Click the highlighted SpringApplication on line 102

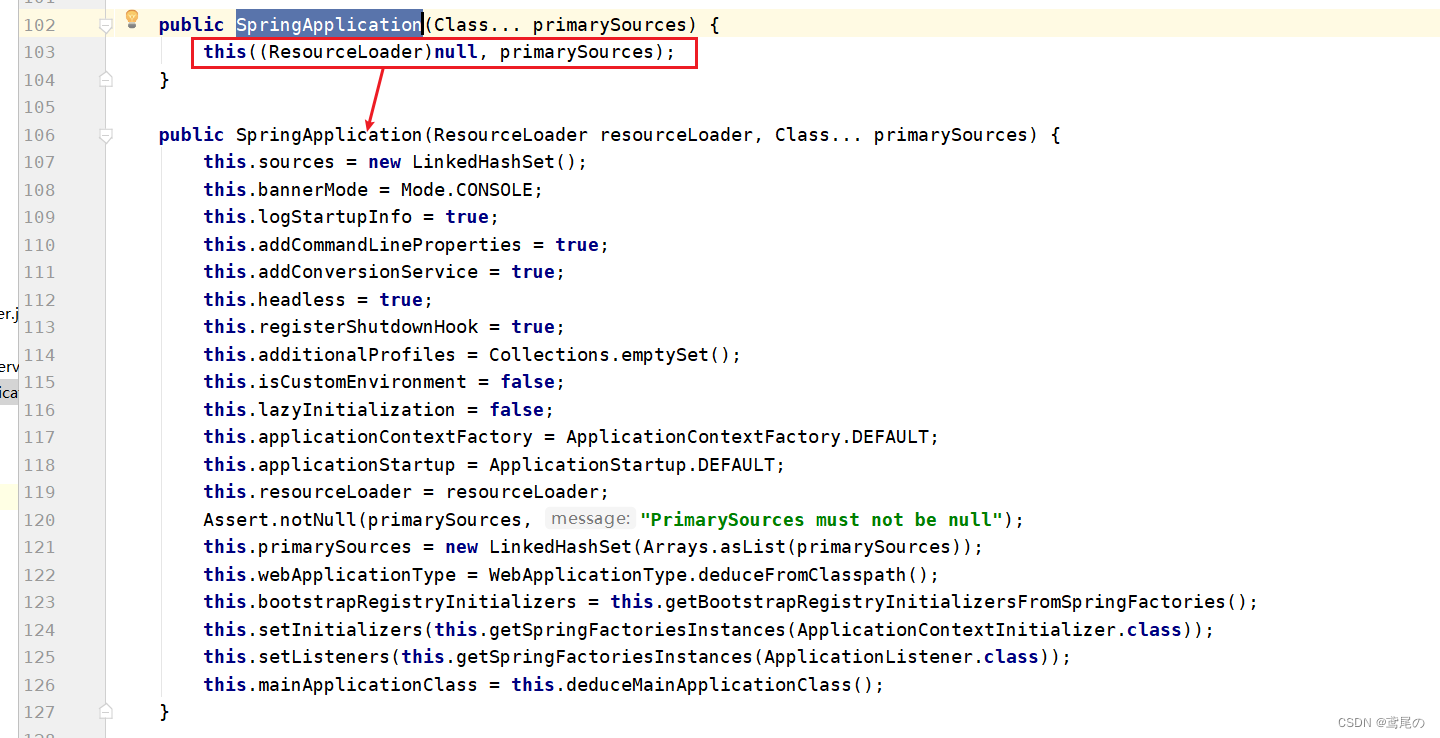point(329,25)
